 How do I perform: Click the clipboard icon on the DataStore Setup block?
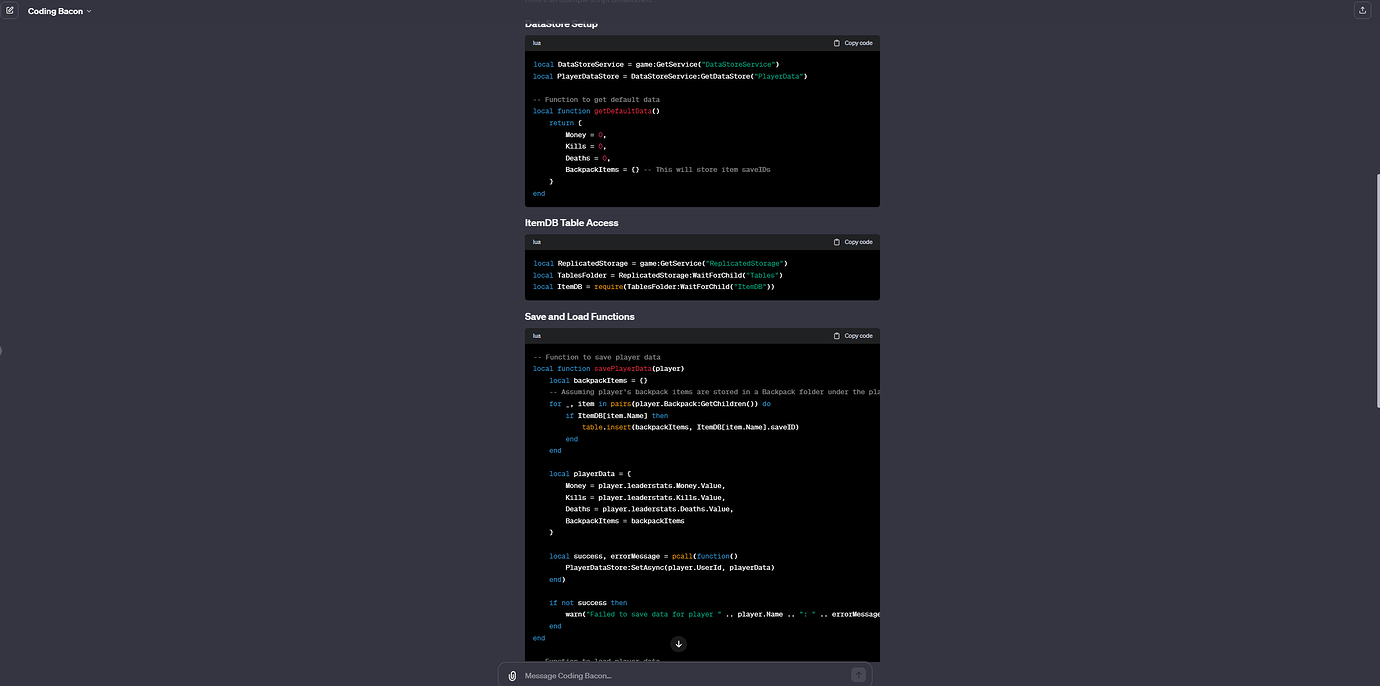(836, 43)
